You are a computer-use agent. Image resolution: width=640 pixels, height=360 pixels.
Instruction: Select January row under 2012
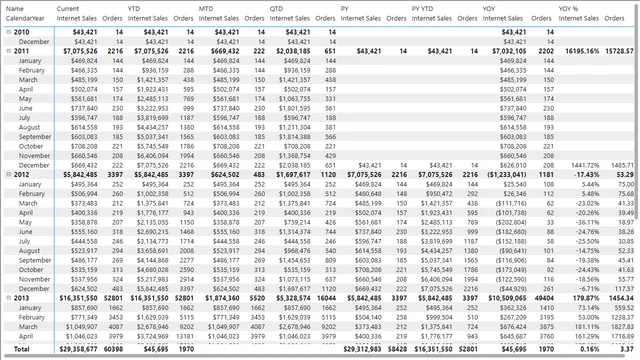[30, 184]
